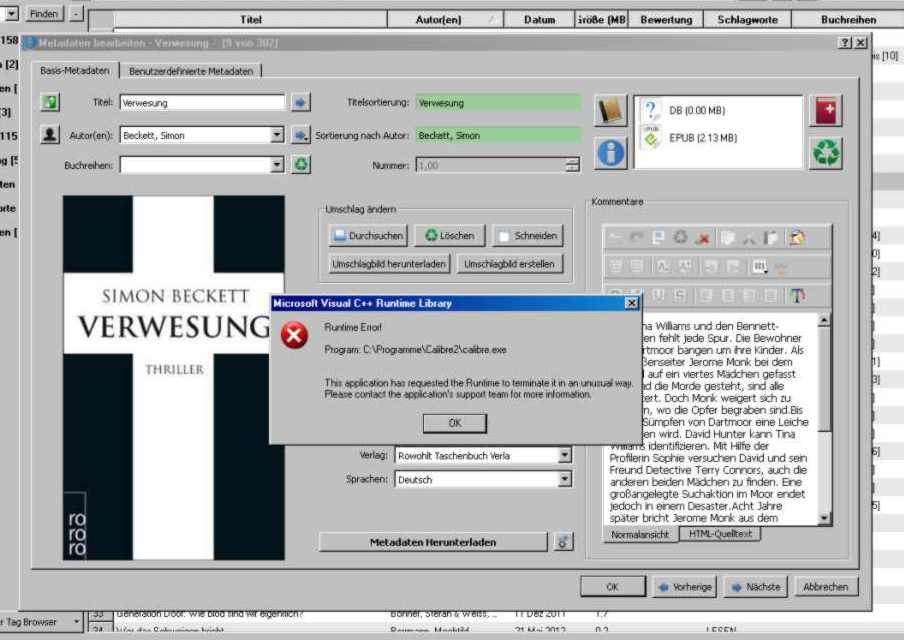Decrease indentation in comments editor

coord(734,266)
